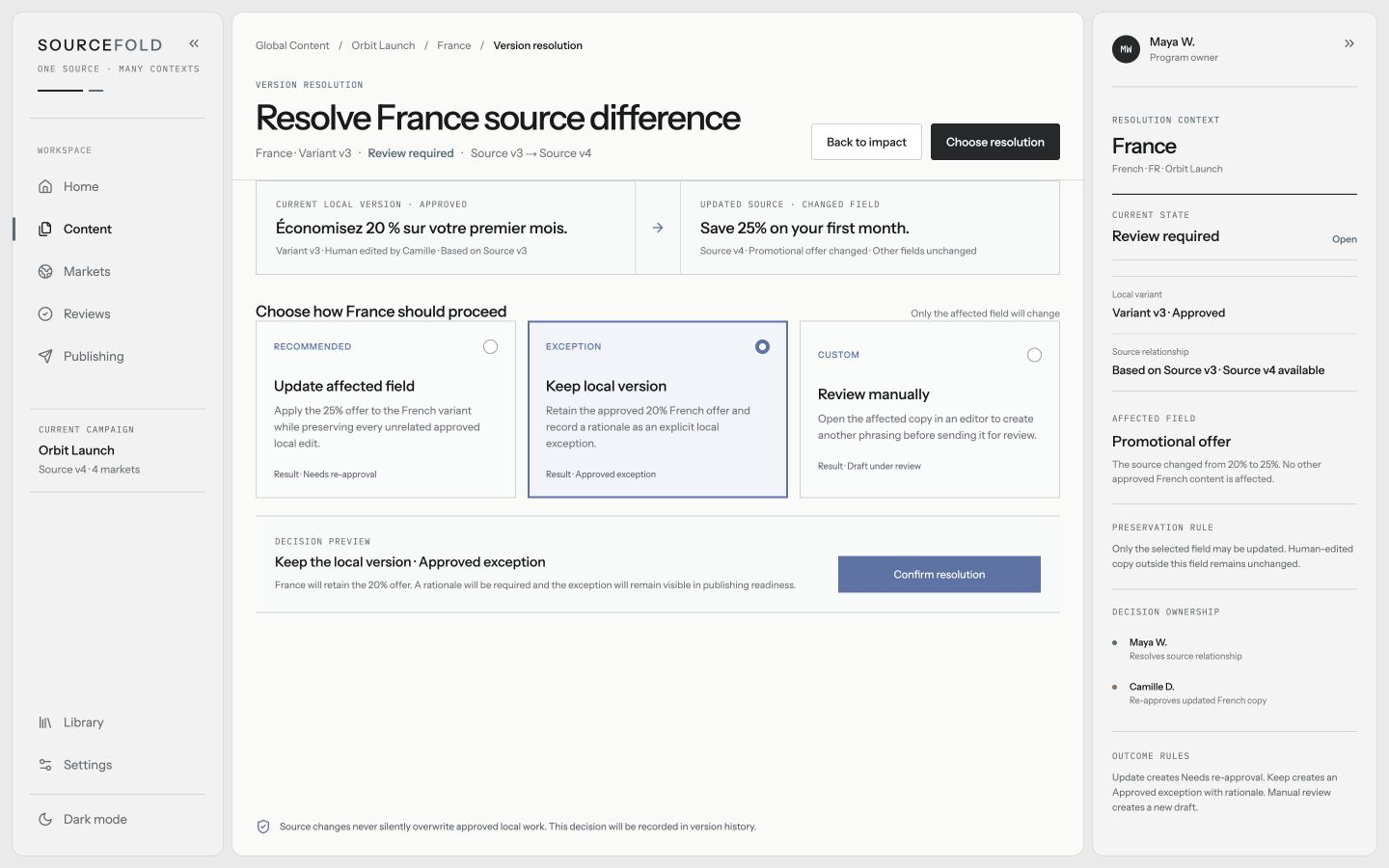Collapse the right context panel chevron
1389x868 pixels.
click(x=1349, y=43)
